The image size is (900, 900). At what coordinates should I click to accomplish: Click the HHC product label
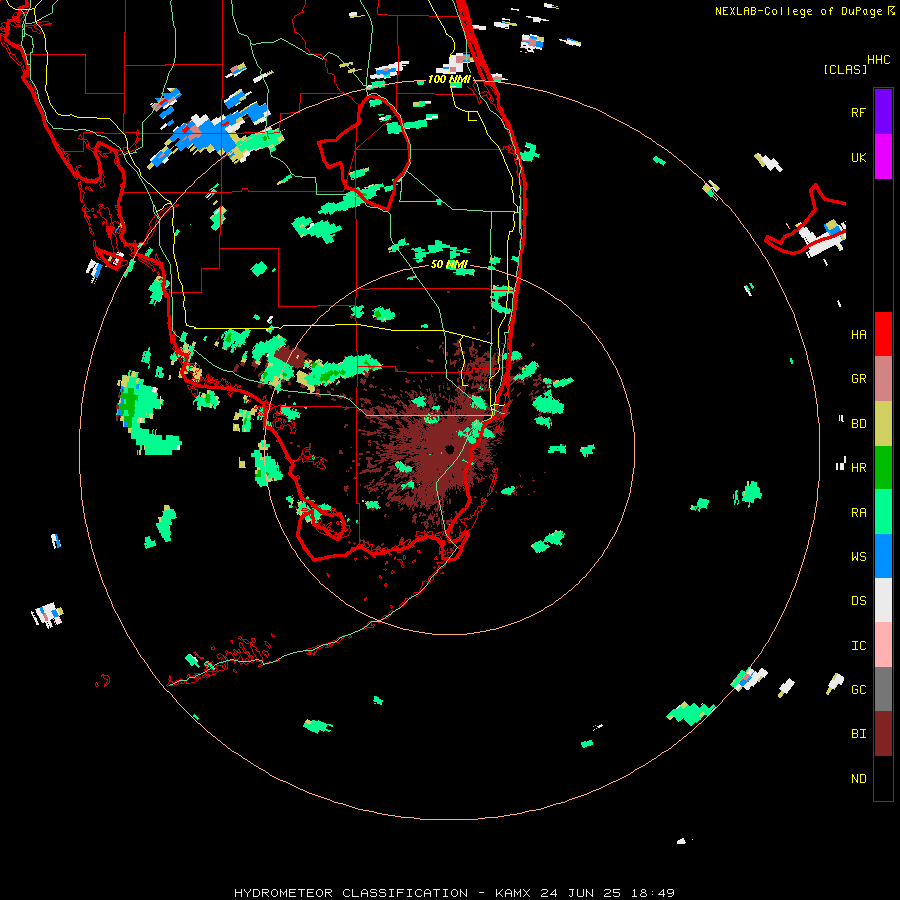coord(878,60)
